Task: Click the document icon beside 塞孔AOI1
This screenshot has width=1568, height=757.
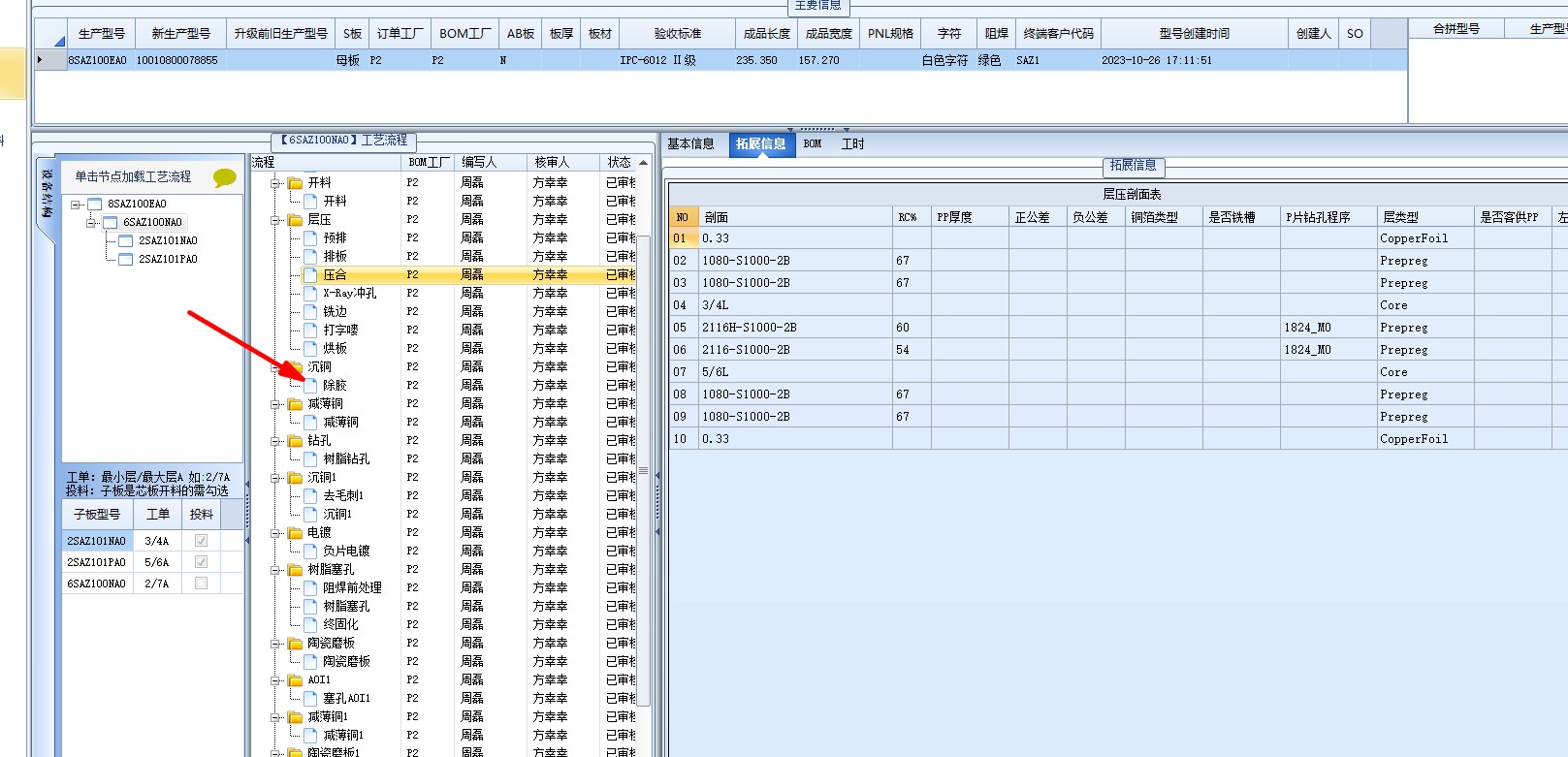Action: [x=311, y=699]
